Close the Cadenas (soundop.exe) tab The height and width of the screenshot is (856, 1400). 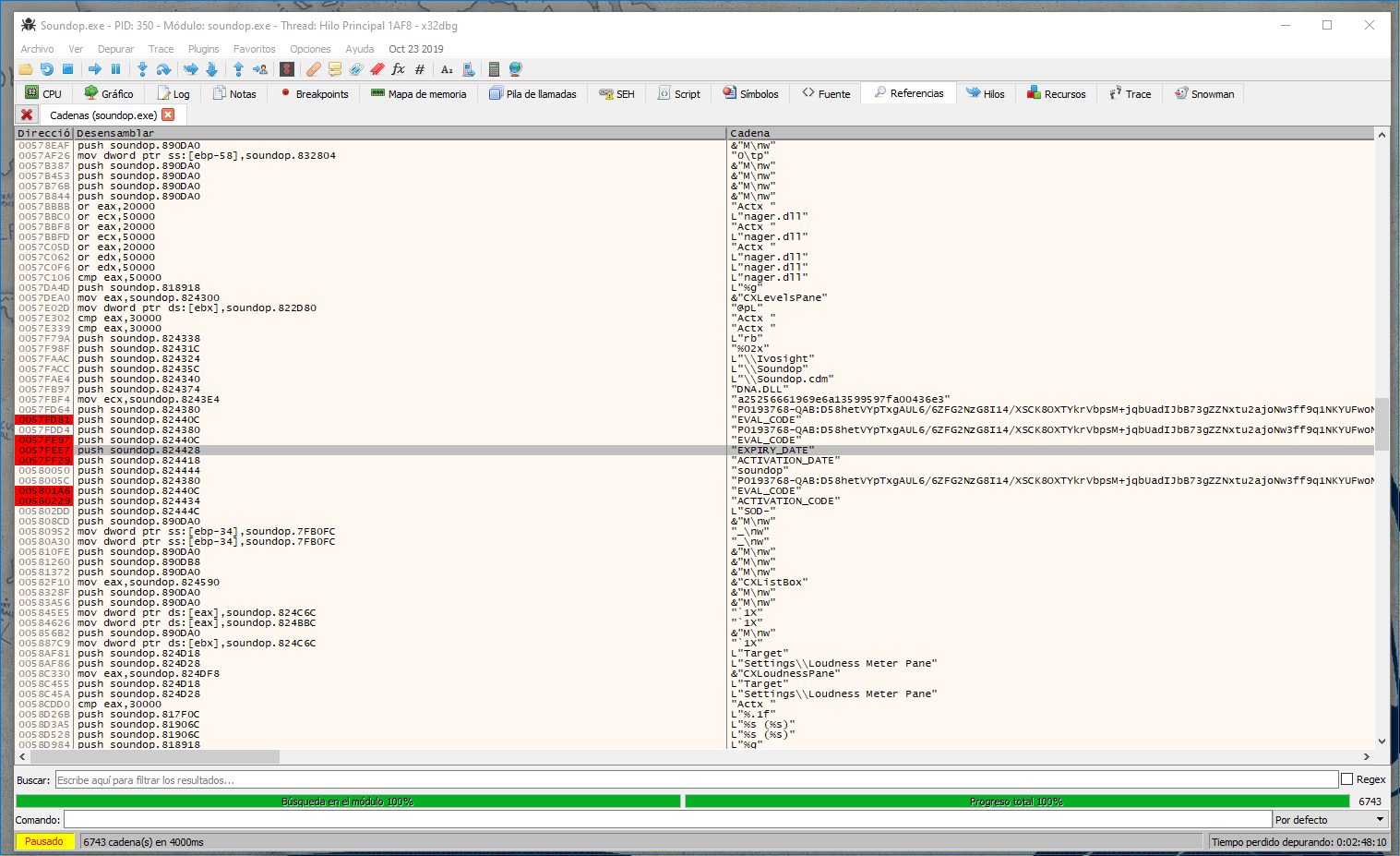point(168,115)
